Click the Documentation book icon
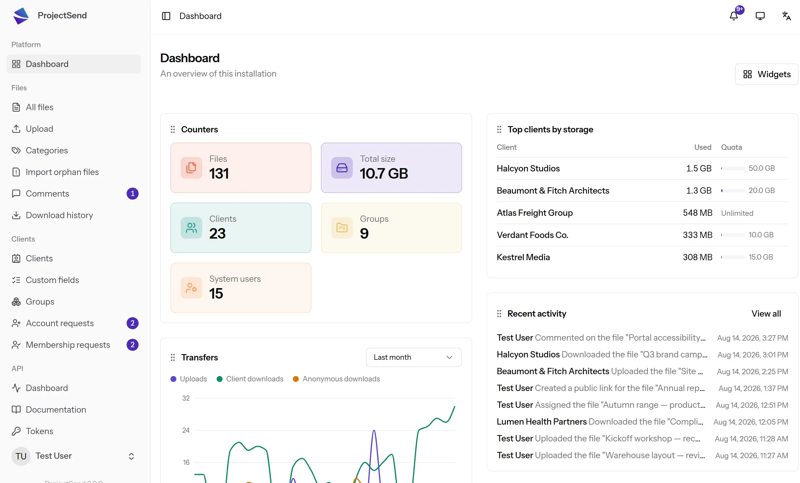This screenshot has width=800, height=483. click(16, 410)
